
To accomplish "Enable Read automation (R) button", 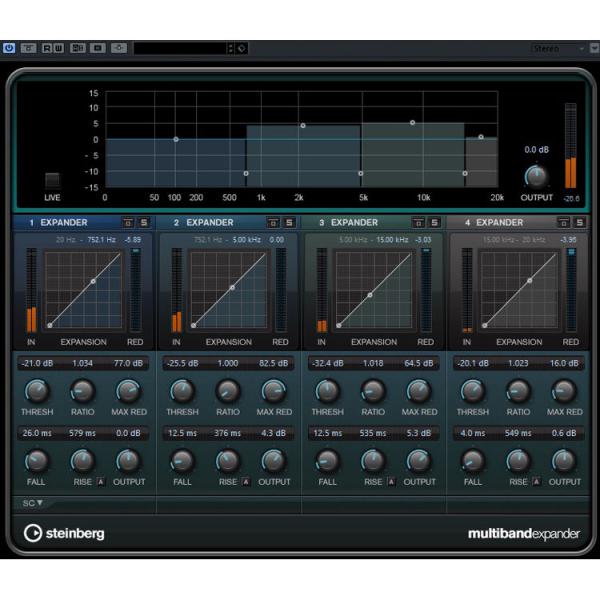I will [47, 48].
